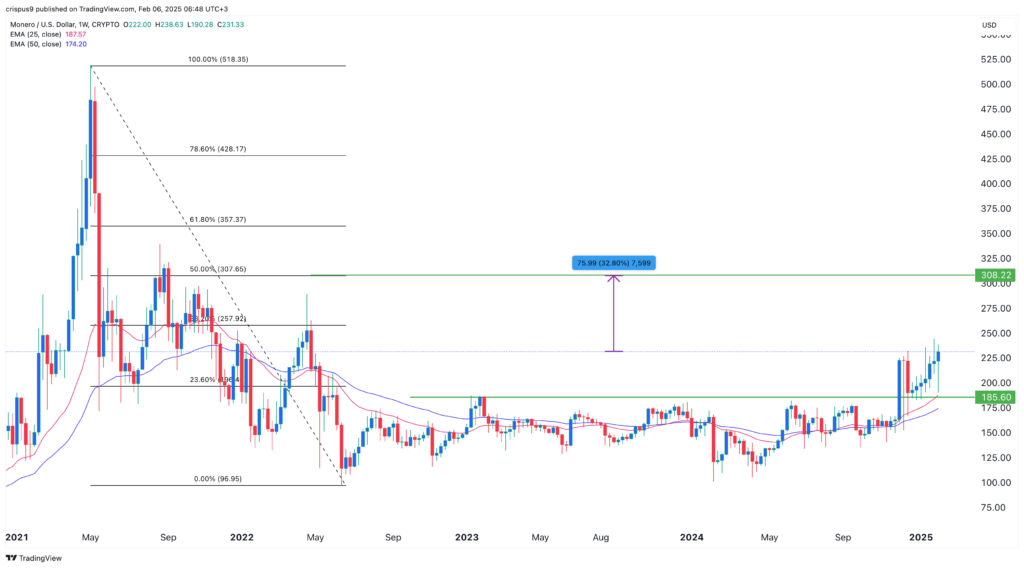This screenshot has height=568, width=1024.
Task: Select the 50.00% (307.65) Fibonacci label
Action: (x=218, y=269)
